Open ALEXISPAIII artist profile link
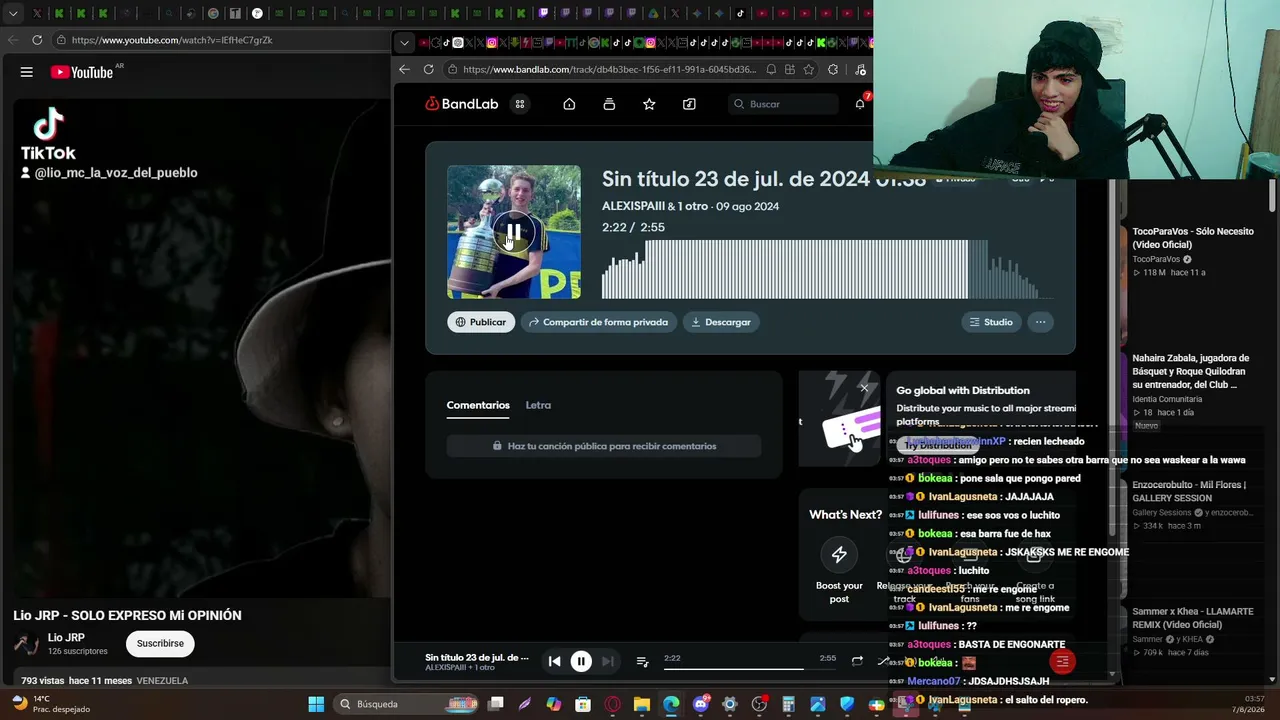This screenshot has width=1280, height=720. click(x=633, y=206)
